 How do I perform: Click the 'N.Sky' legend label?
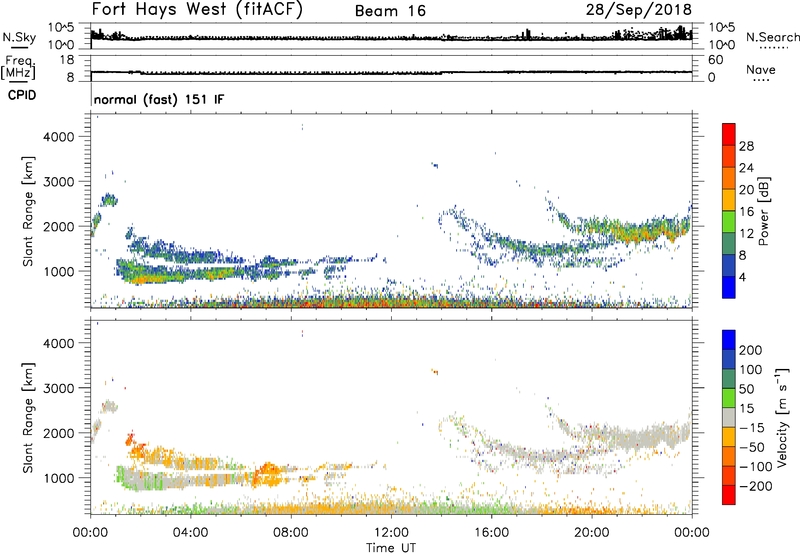[19, 37]
